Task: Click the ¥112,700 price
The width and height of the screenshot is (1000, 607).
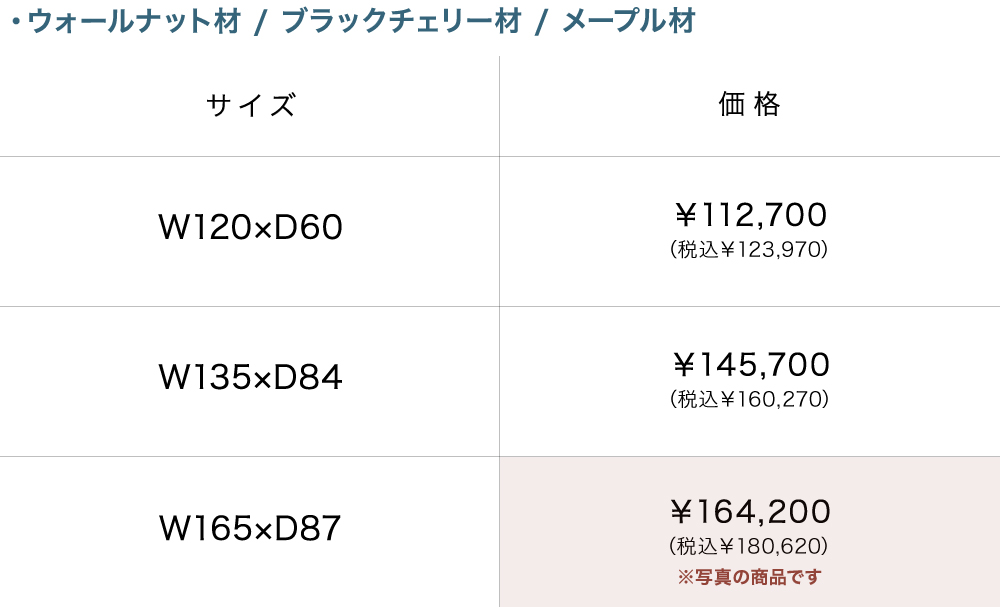Action: point(750,215)
